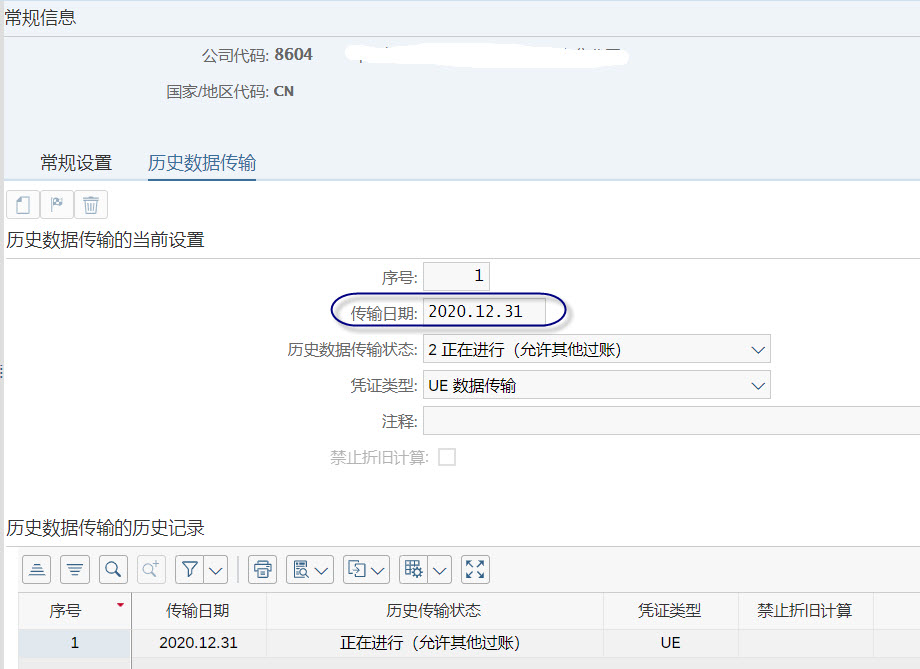
Task: Click the 历史传输状态 column header
Action: click(434, 611)
